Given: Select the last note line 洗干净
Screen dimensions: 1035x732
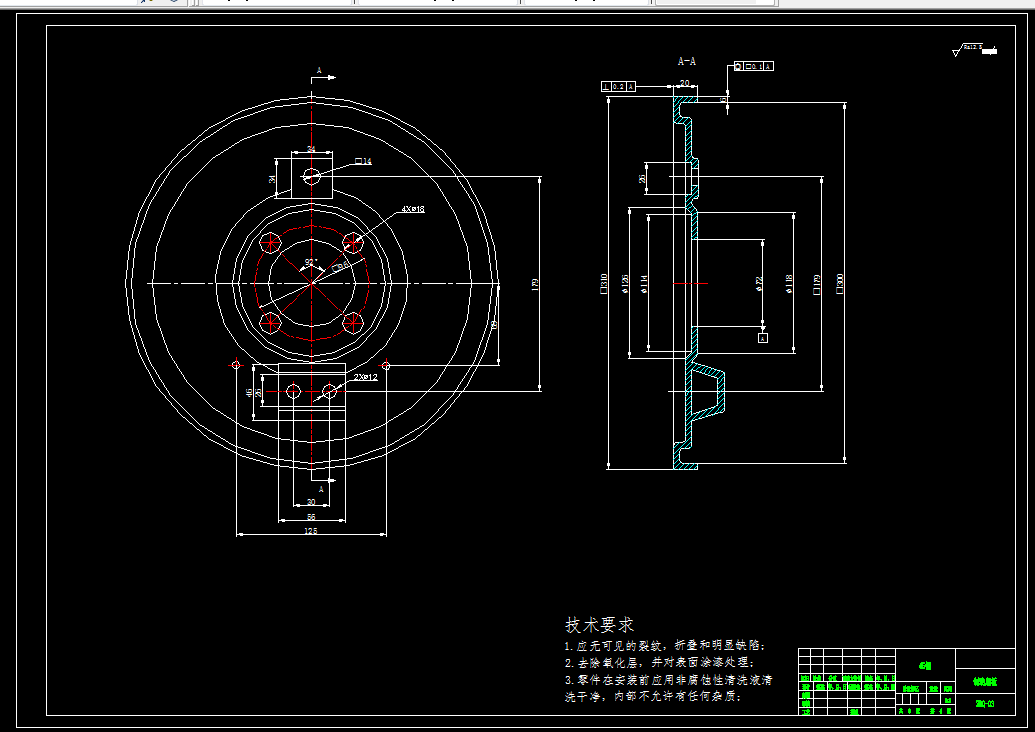Looking at the screenshot, I should click(x=653, y=696).
